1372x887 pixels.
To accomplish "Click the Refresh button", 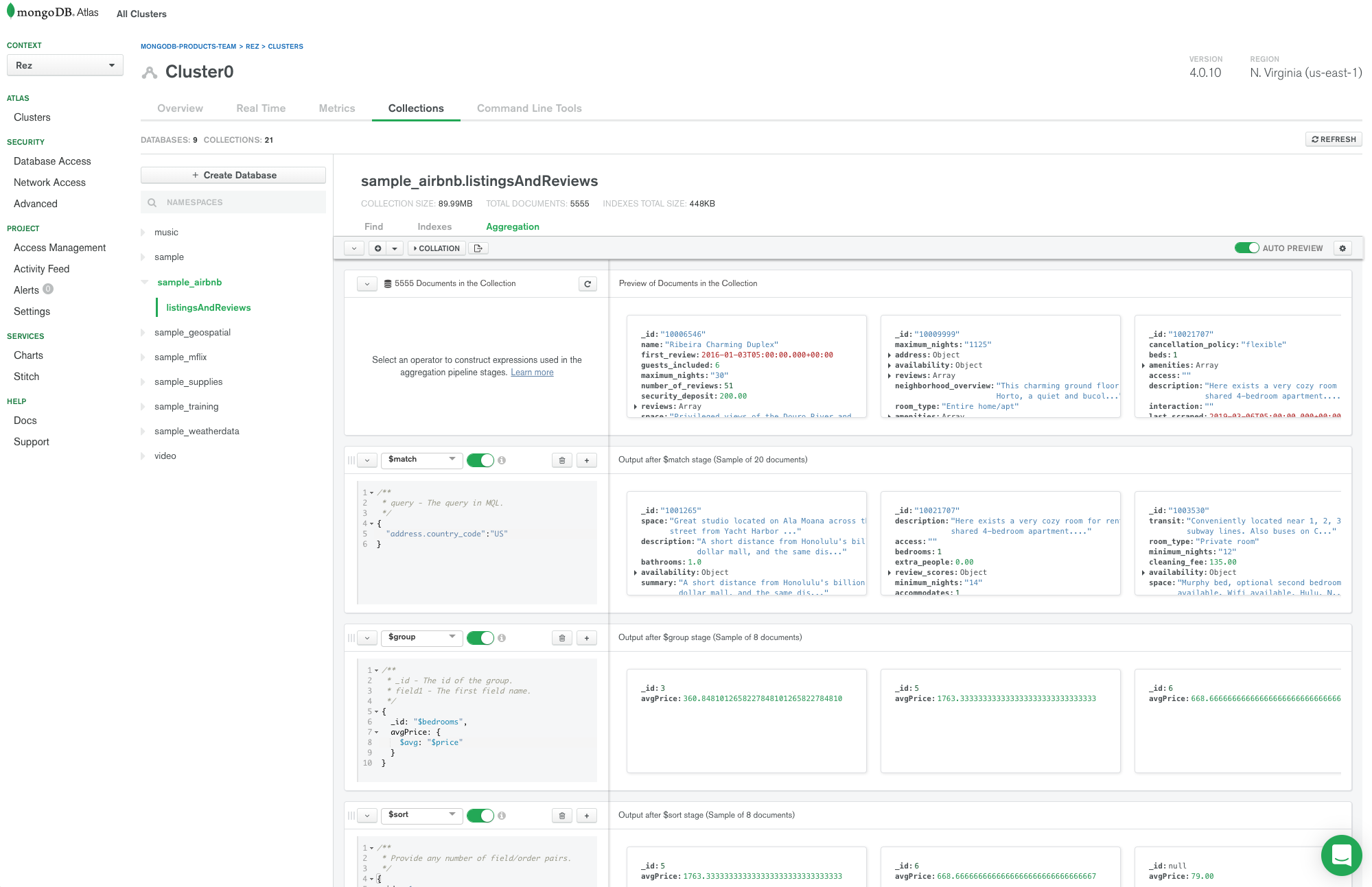I will pyautogui.click(x=1334, y=139).
